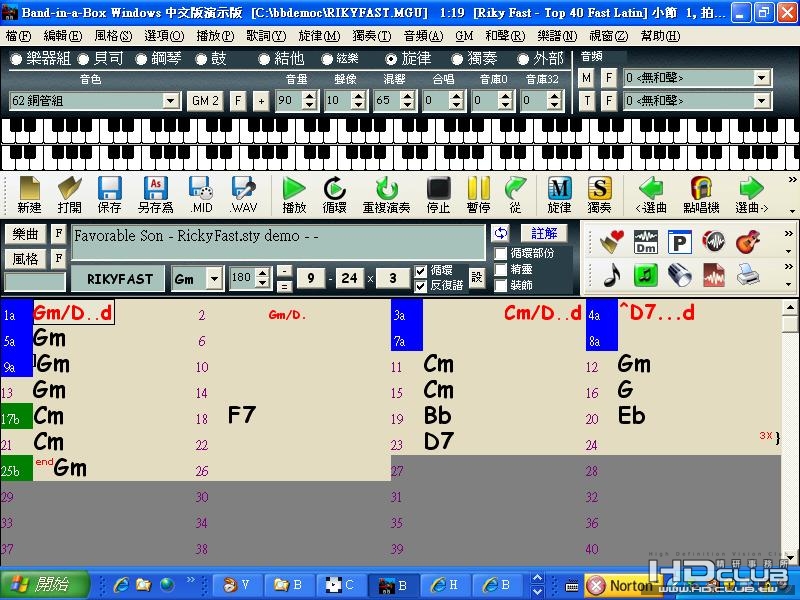Screen dimensions: 800x600
Task: Open the 62 銅管組 instrument dropdown
Action: [x=171, y=101]
